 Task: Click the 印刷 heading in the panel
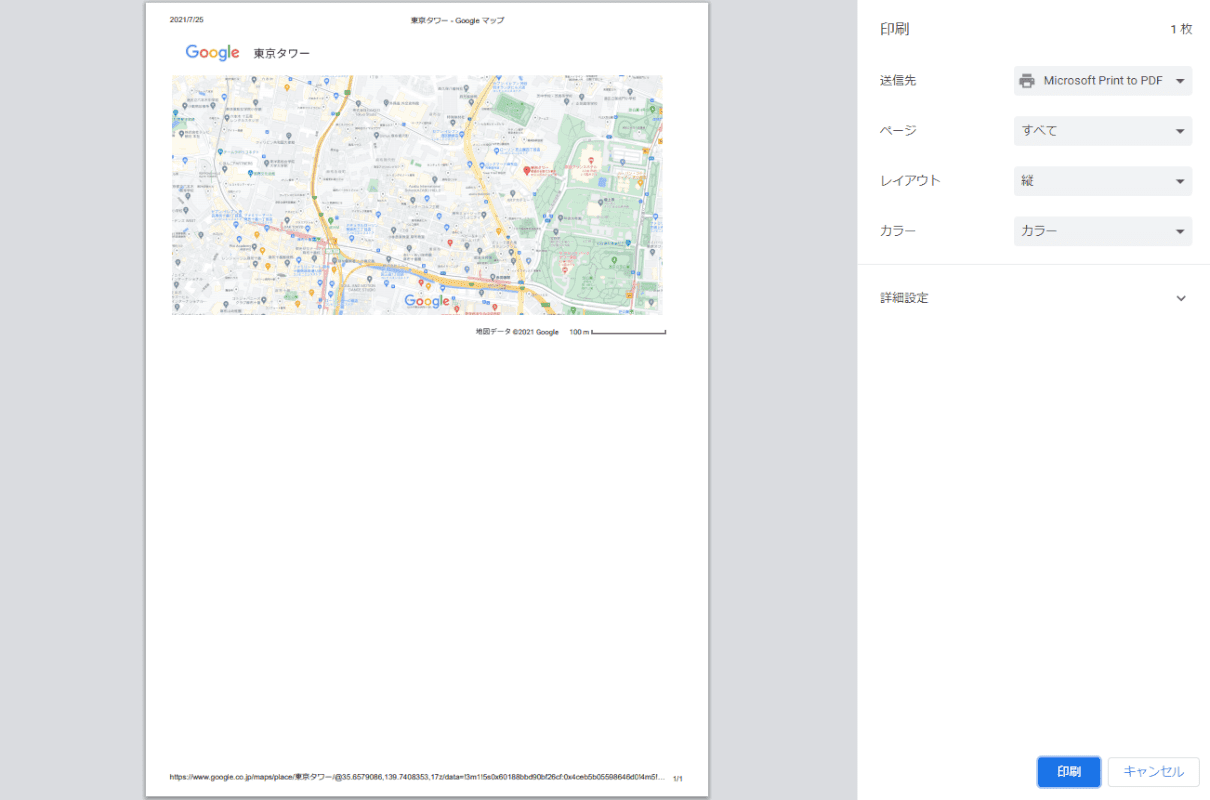pyautogui.click(x=894, y=29)
